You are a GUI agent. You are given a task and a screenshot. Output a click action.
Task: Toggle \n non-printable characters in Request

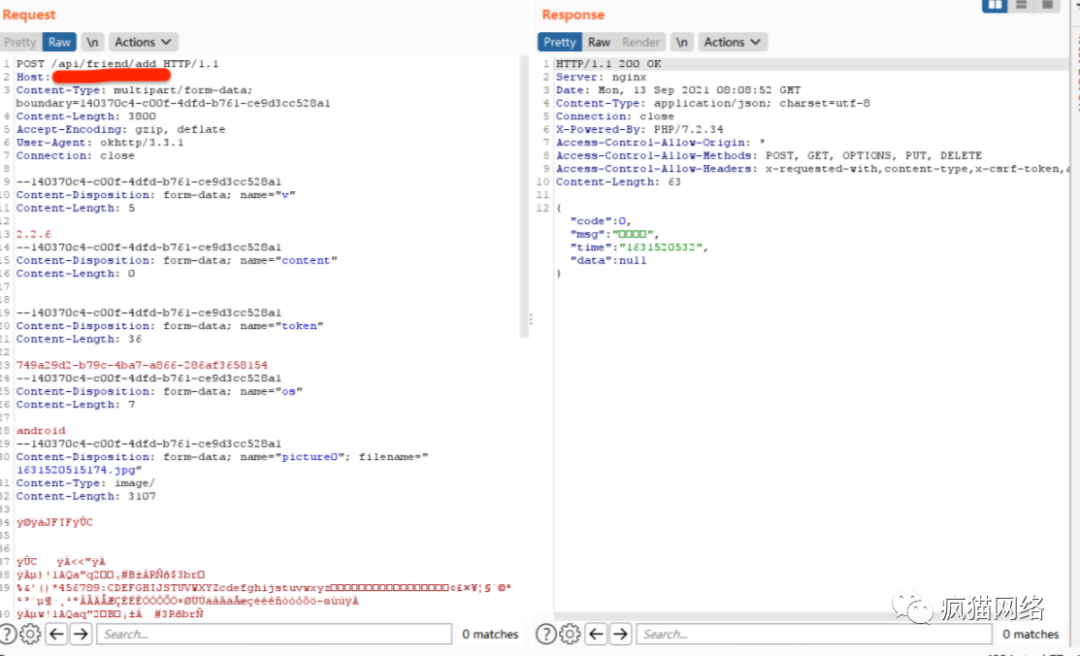pyautogui.click(x=92, y=42)
